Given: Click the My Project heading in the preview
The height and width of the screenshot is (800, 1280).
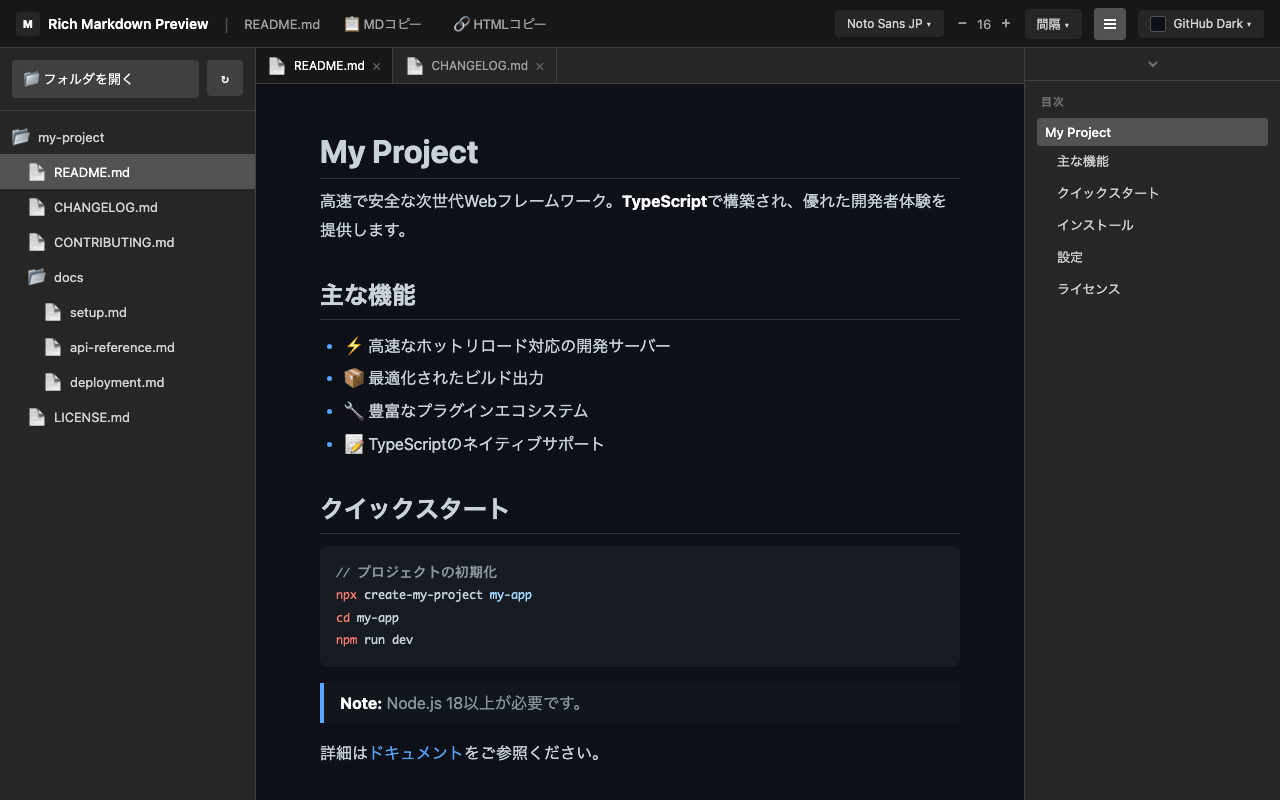Looking at the screenshot, I should (x=399, y=152).
